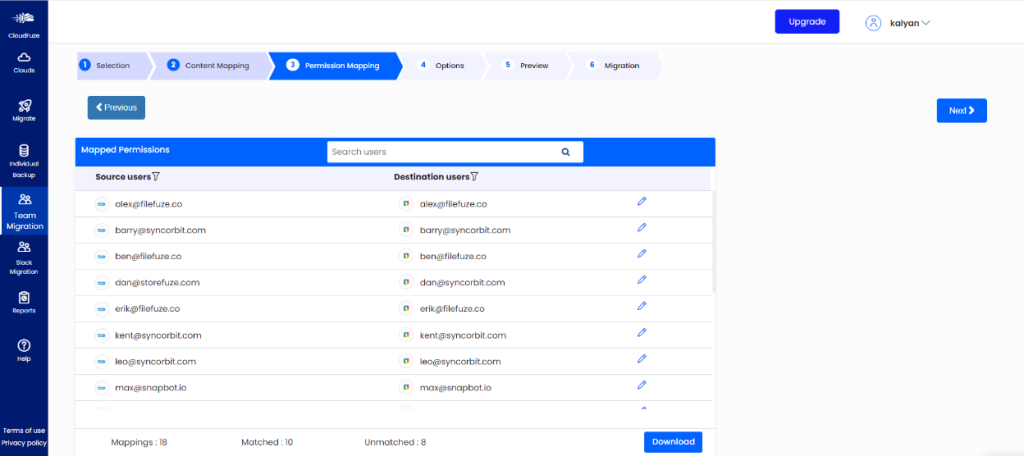Click Google icon beside destination leo@syncorbit.com

tap(406, 361)
